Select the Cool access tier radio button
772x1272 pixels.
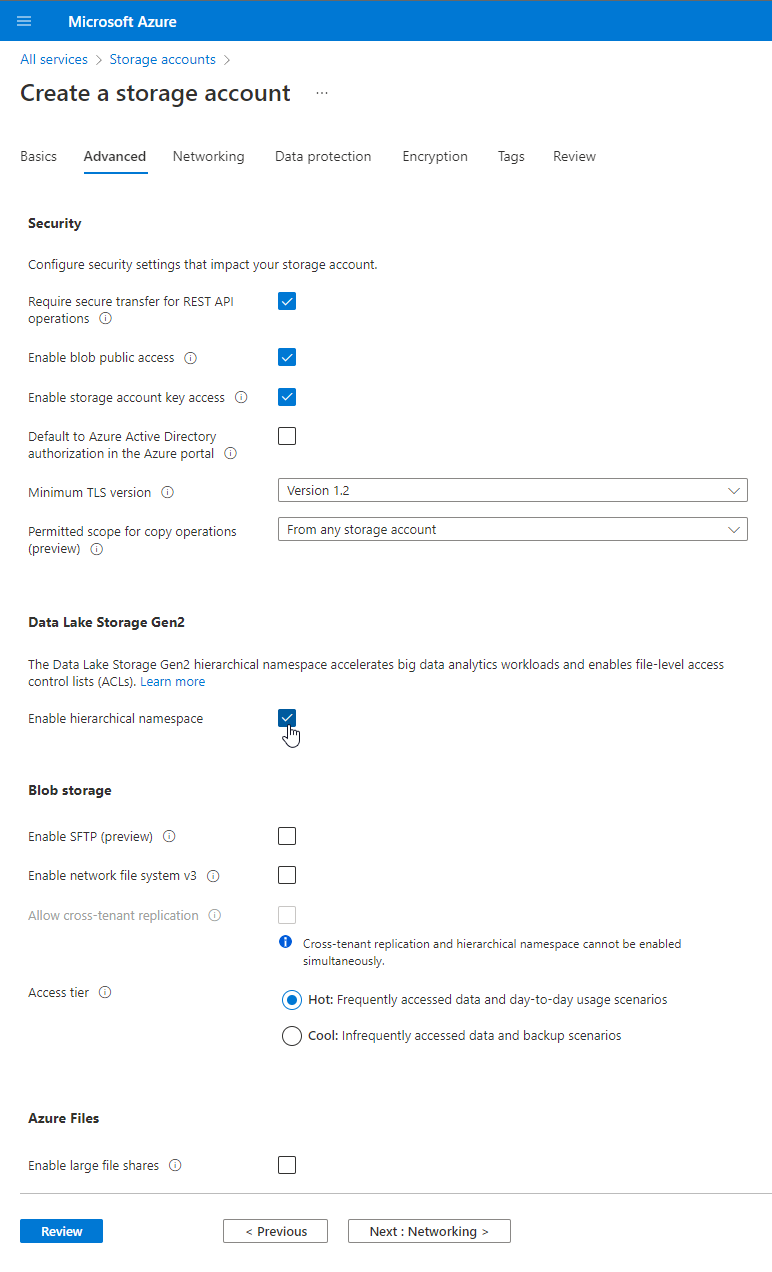(x=292, y=1036)
